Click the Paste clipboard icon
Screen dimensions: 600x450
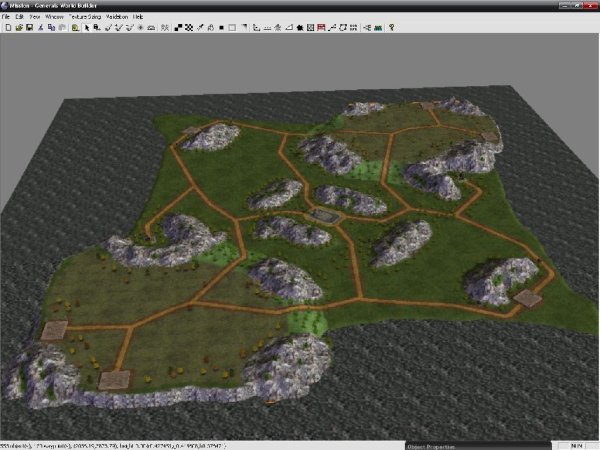click(x=61, y=27)
